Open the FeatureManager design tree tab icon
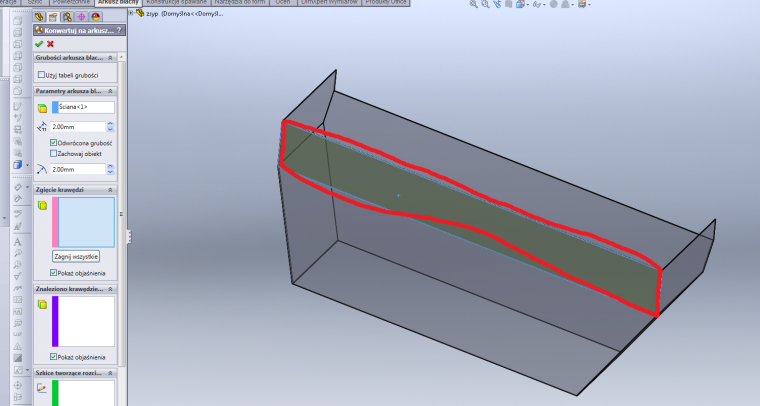The width and height of the screenshot is (760, 406). click(42, 17)
